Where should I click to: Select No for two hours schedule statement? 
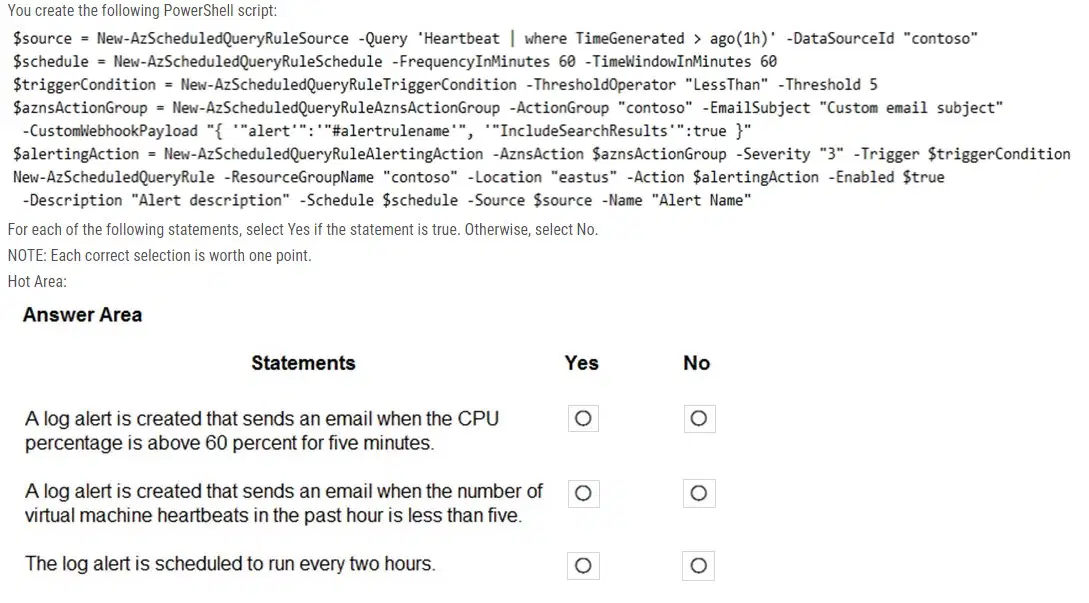tap(699, 565)
